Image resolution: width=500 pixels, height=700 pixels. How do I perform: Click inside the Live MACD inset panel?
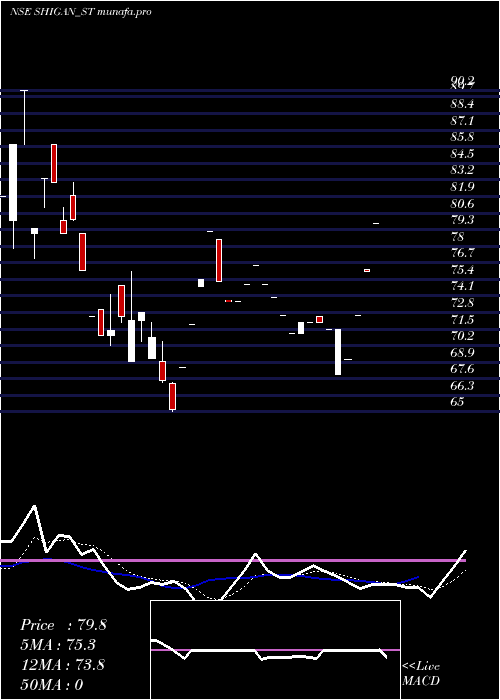tap(275, 650)
